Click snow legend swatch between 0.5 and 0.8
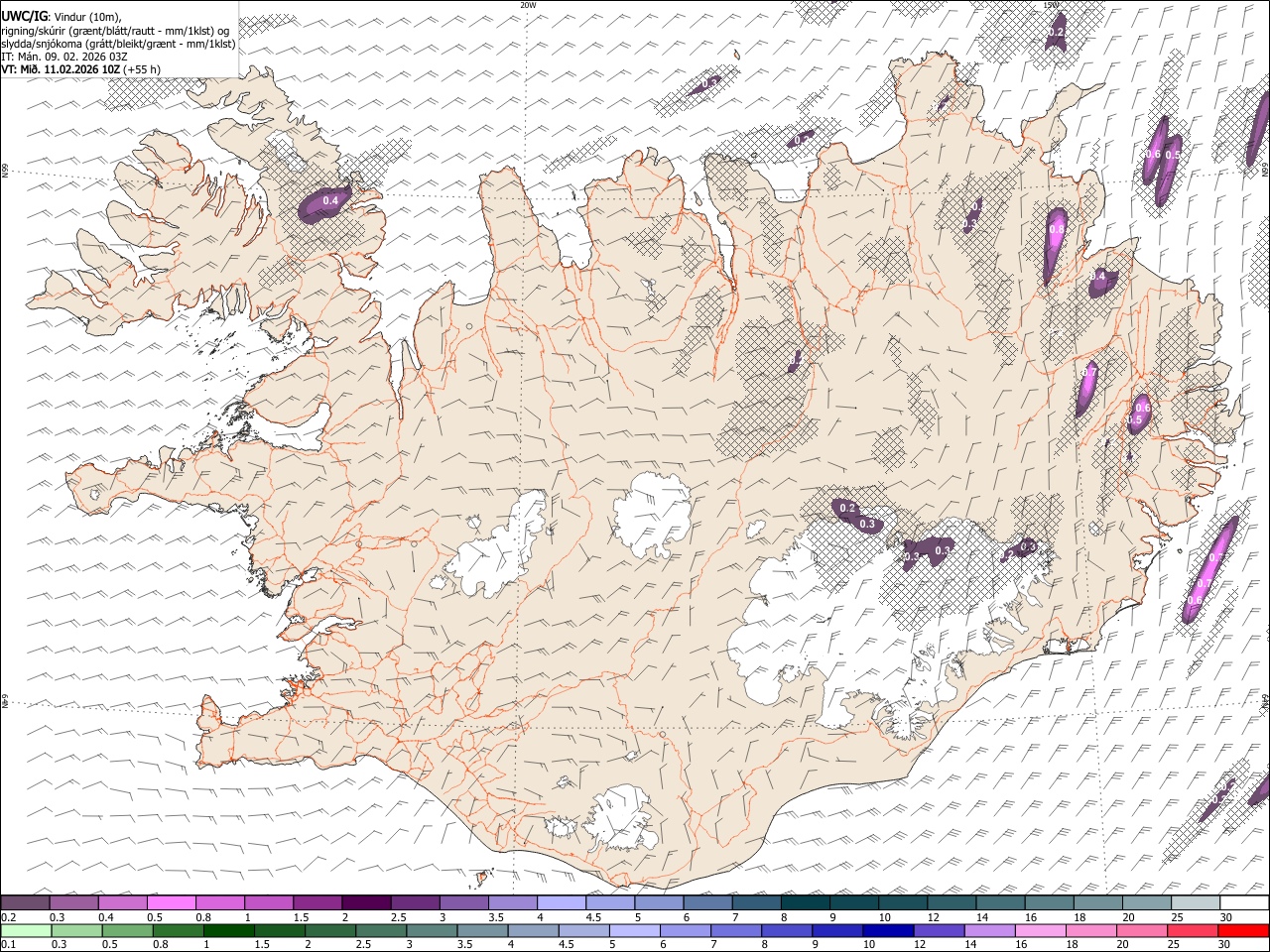Image resolution: width=1270 pixels, height=952 pixels. point(172,902)
